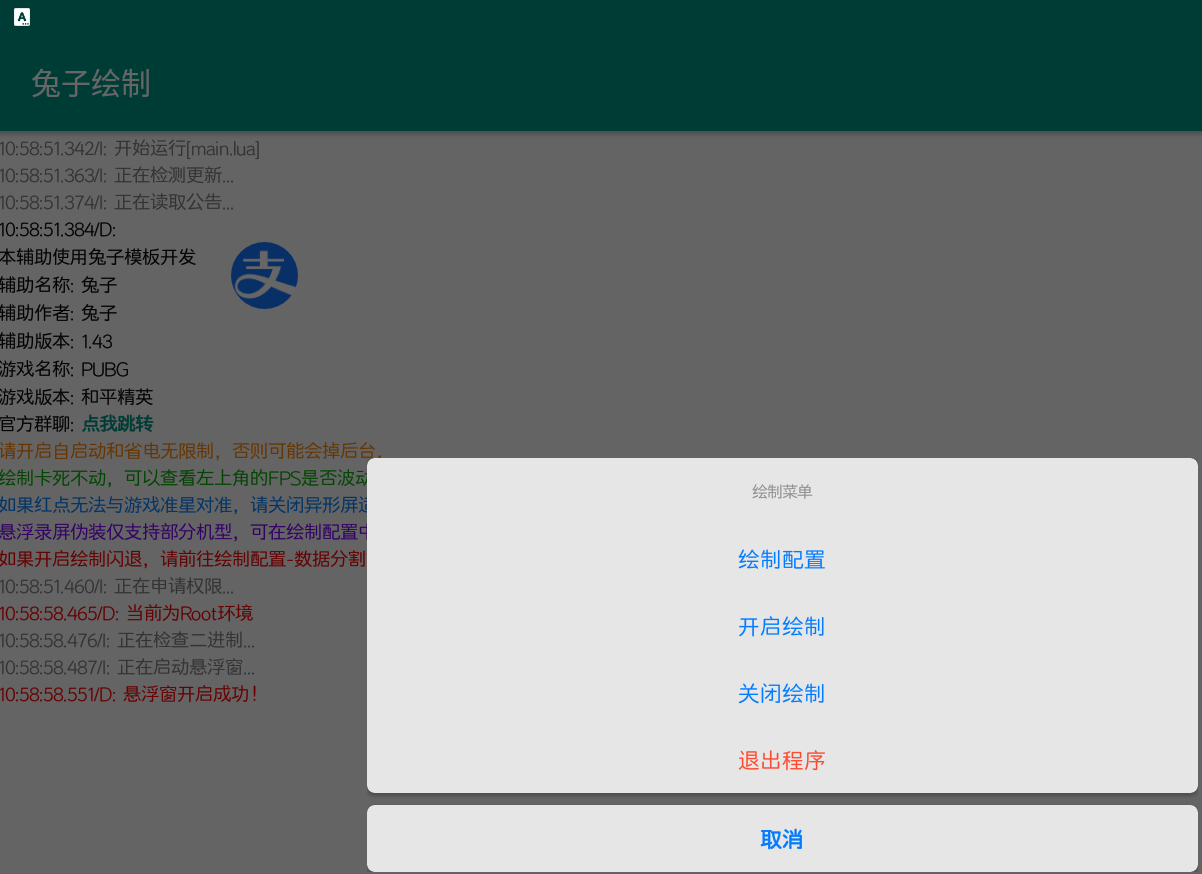This screenshot has height=874, width=1202.
Task: Click the 游戏名称: PUBG entry
Action: pyautogui.click(x=64, y=369)
